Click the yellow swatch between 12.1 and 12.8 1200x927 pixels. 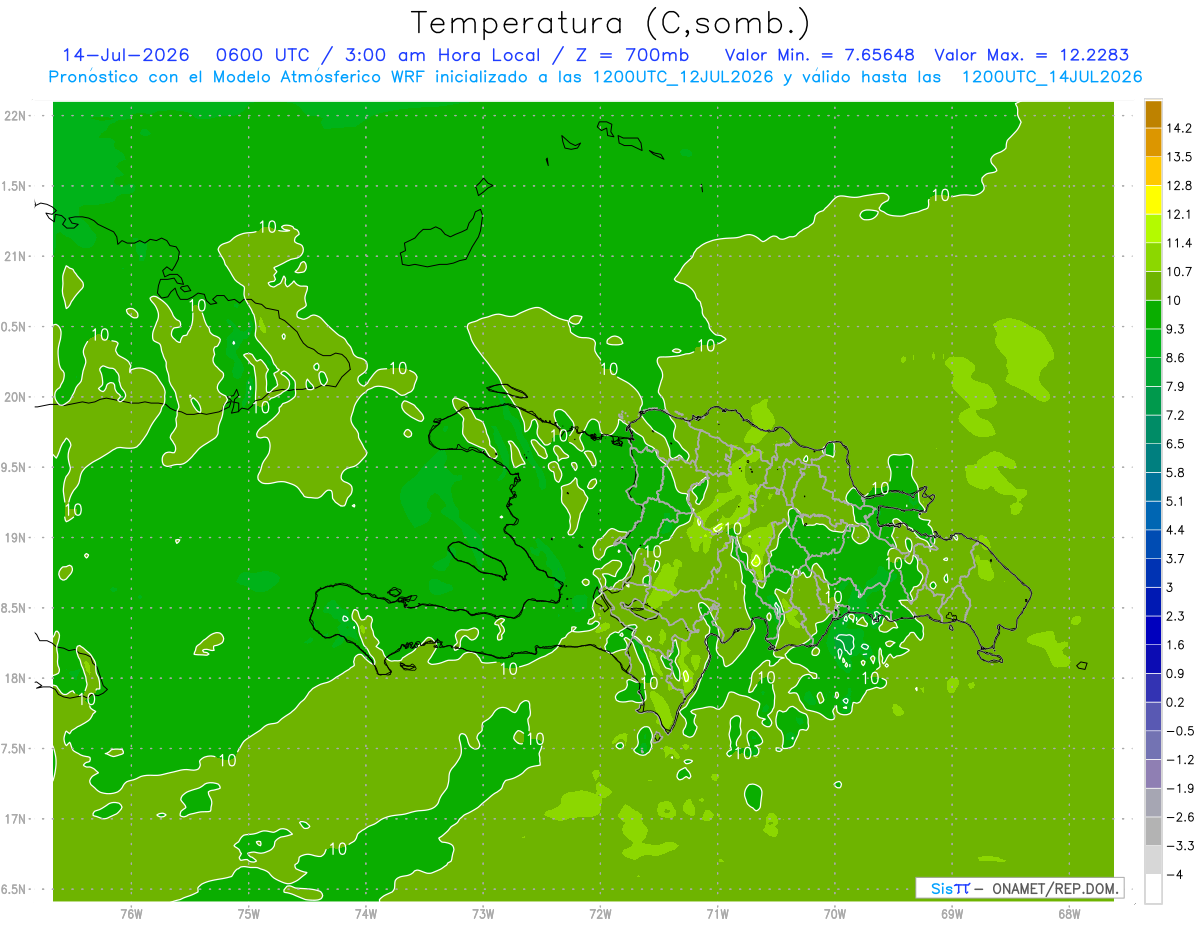pyautogui.click(x=1153, y=200)
